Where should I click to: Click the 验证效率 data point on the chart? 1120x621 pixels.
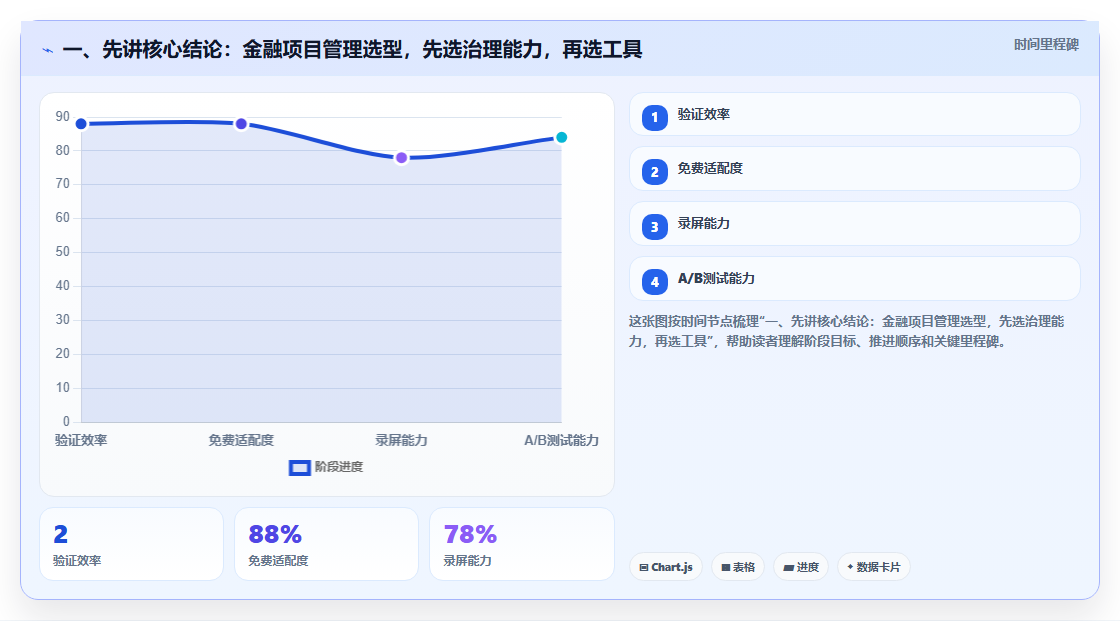(81, 124)
